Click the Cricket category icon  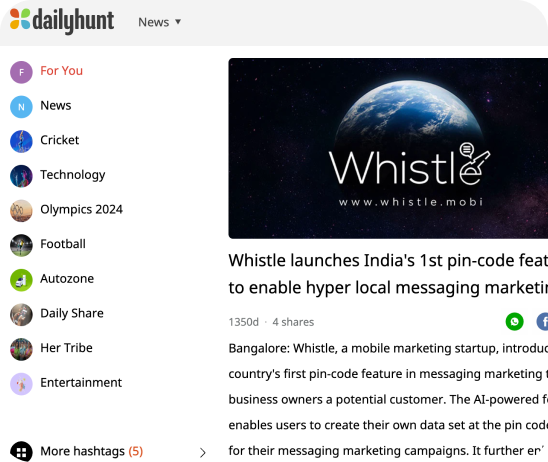(x=21, y=141)
